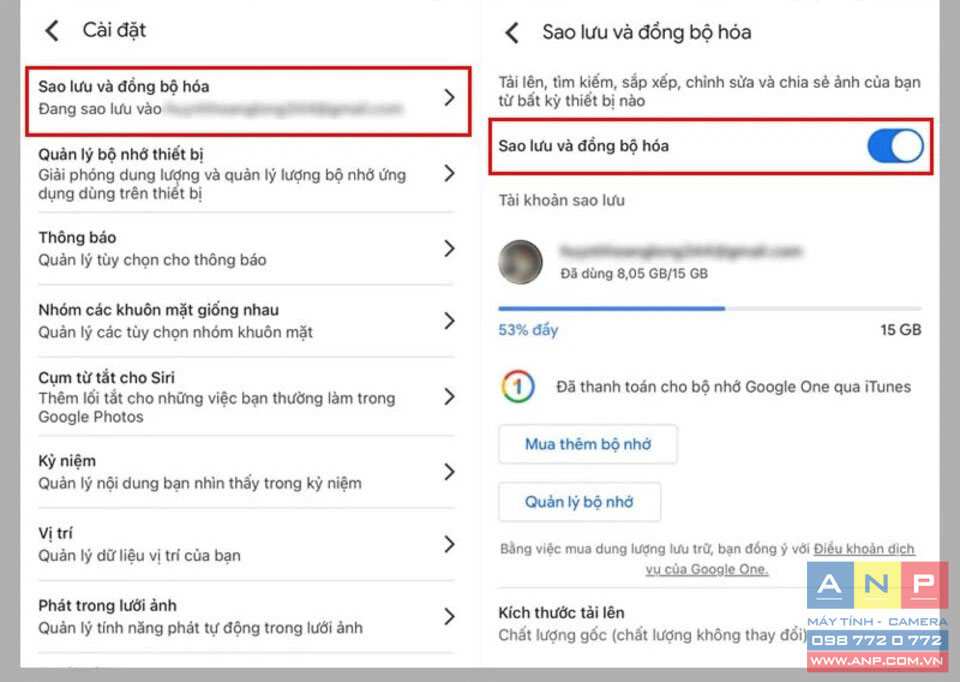Go back from the Cài đặt screen
Viewport: 960px width, 682px height.
tap(53, 31)
